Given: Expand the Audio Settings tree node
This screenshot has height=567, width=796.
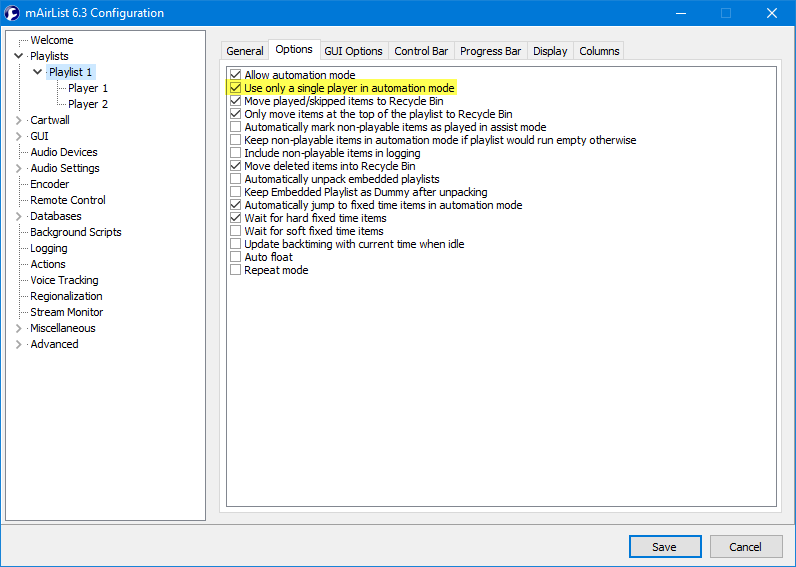Looking at the screenshot, I should [x=19, y=168].
